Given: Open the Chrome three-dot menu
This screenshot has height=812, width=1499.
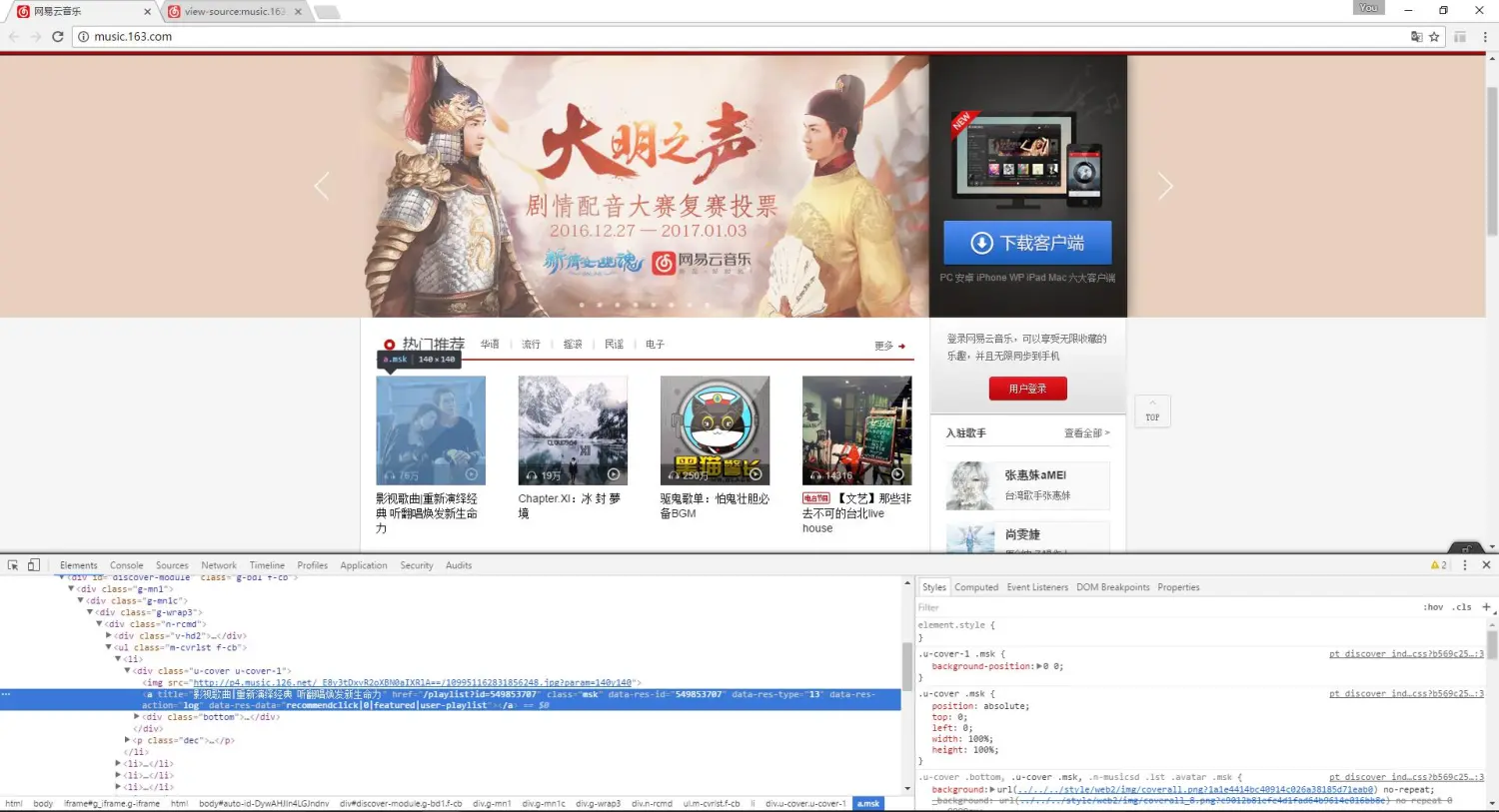Looking at the screenshot, I should coord(1485,36).
